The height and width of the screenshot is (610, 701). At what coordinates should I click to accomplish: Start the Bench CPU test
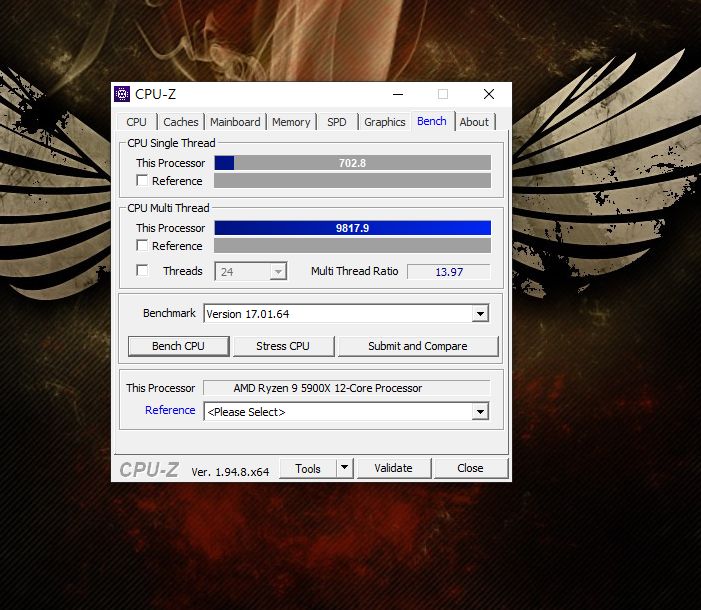click(178, 346)
